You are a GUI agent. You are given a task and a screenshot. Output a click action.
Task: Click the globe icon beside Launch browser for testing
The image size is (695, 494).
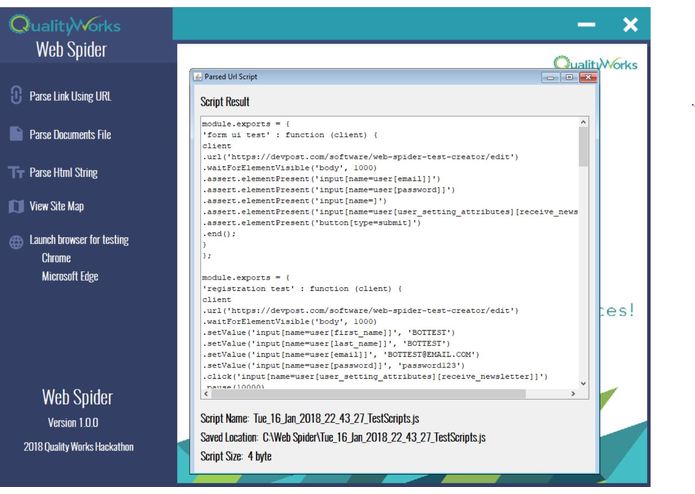click(16, 242)
